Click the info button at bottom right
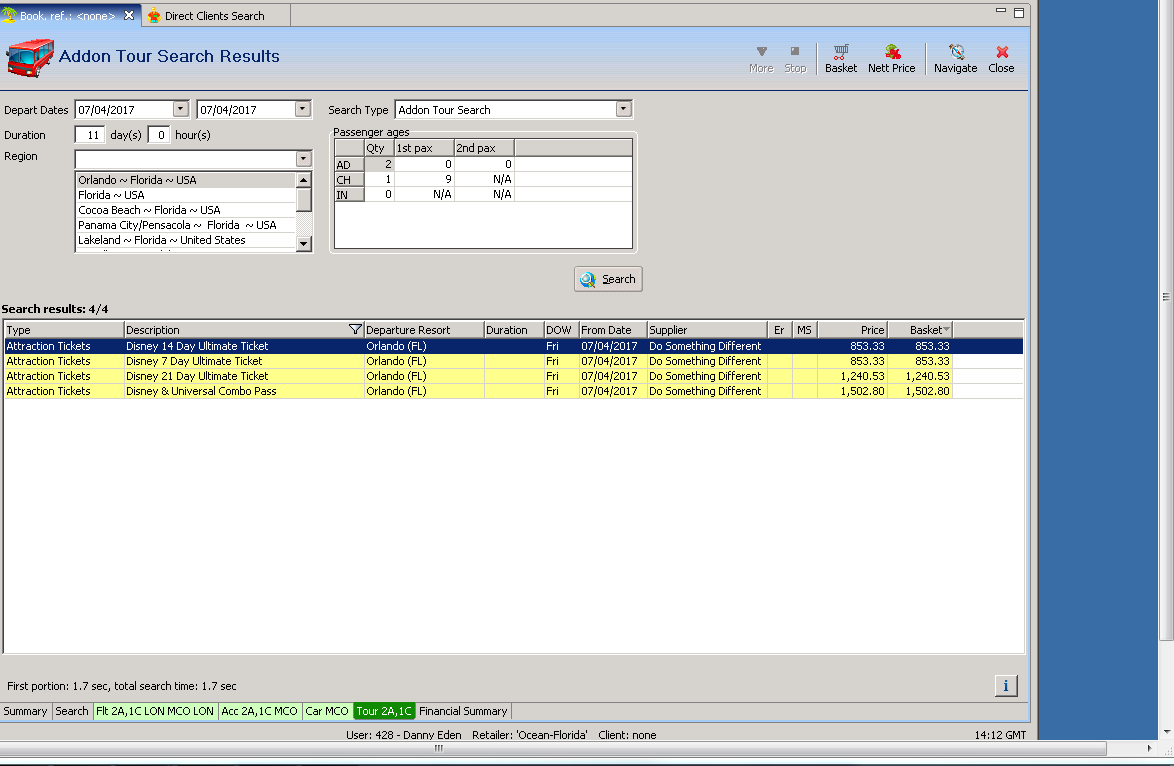Viewport: 1174px width, 766px height. [x=1005, y=685]
